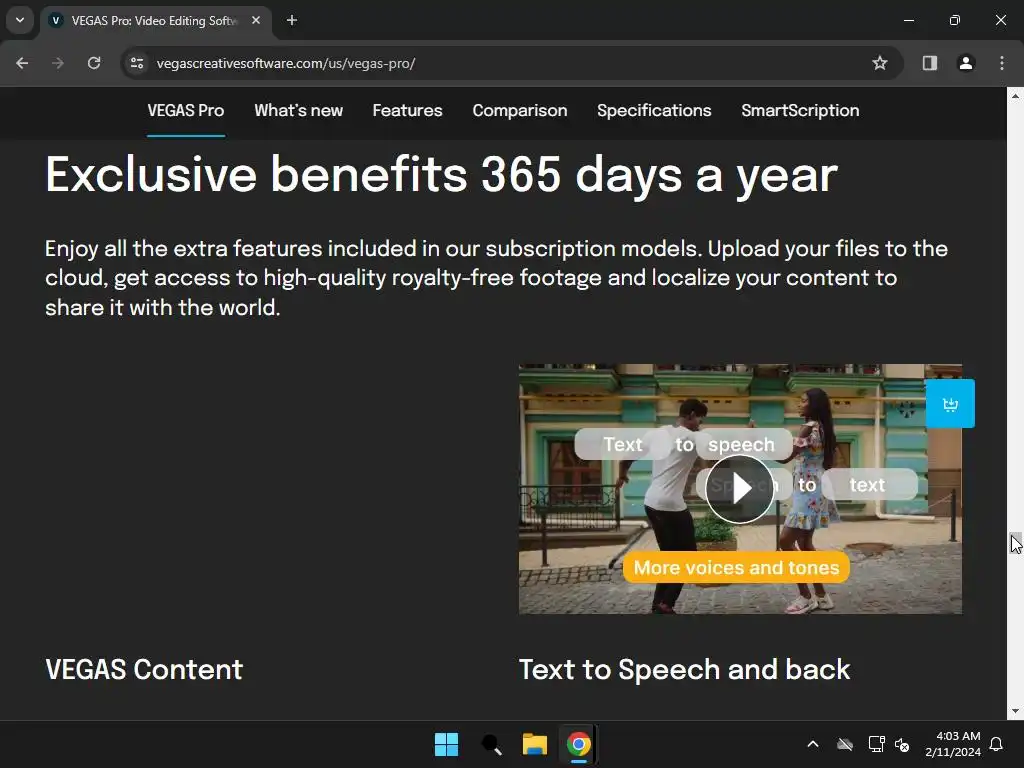Open the notifications bell
1024x768 pixels.
996,744
